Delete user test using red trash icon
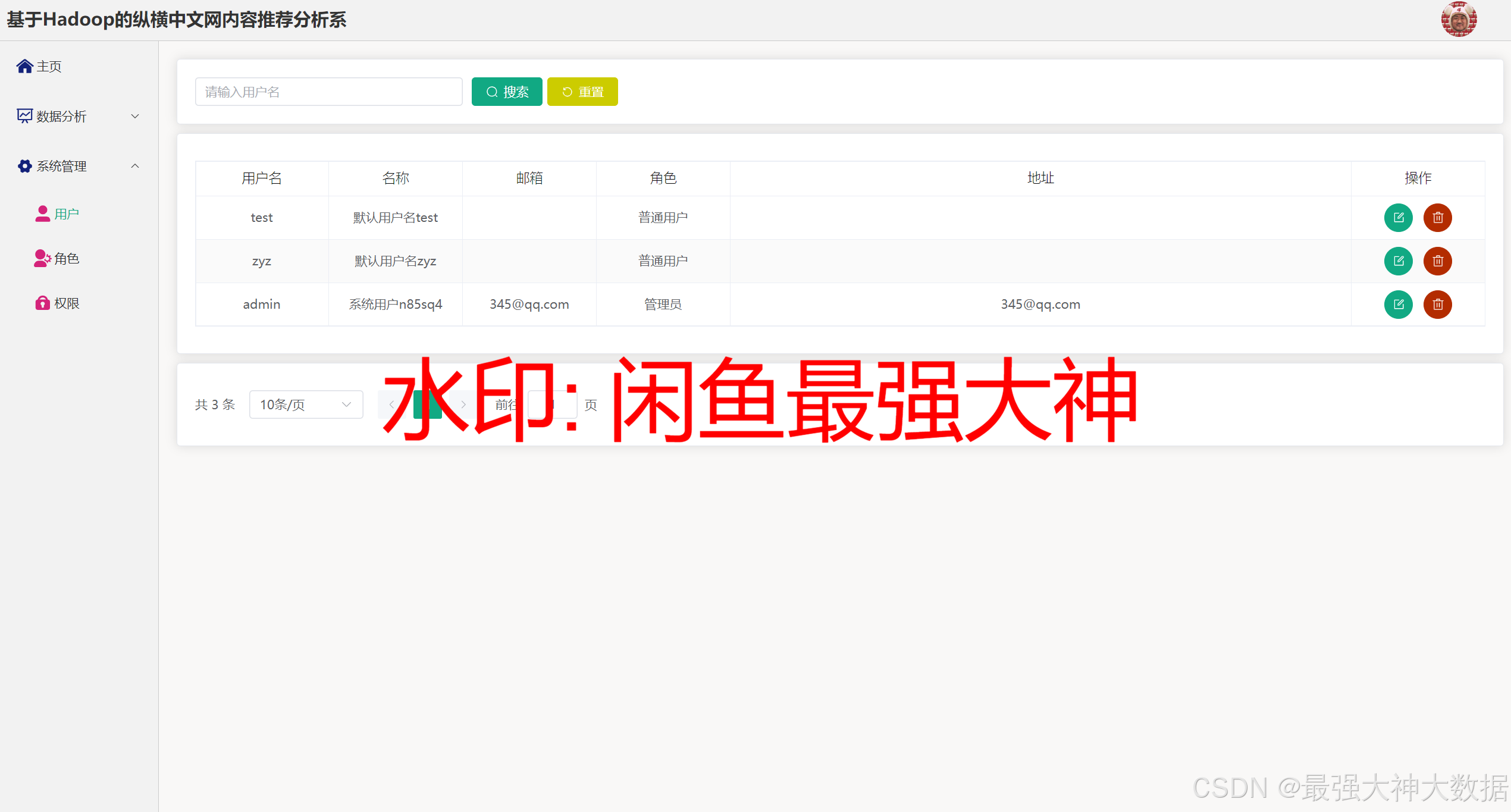 point(1438,218)
